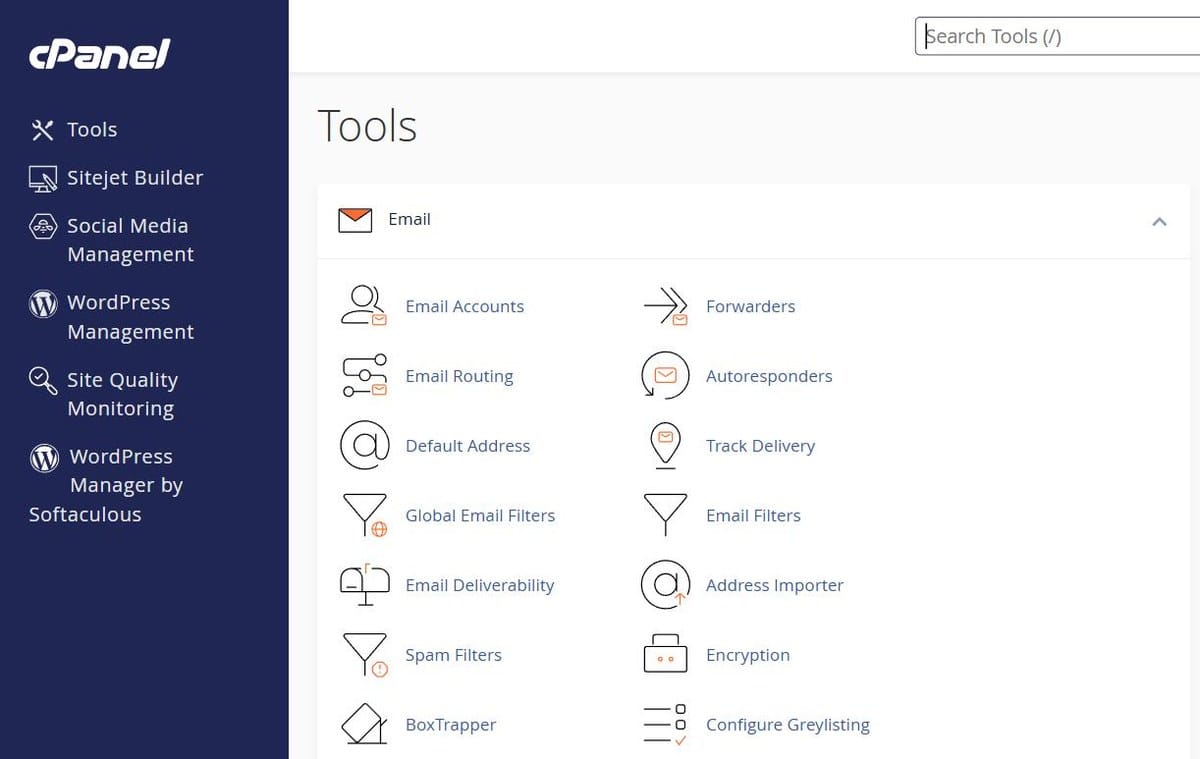Viewport: 1200px width, 759px height.
Task: Click the Email section header label
Action: click(x=409, y=220)
